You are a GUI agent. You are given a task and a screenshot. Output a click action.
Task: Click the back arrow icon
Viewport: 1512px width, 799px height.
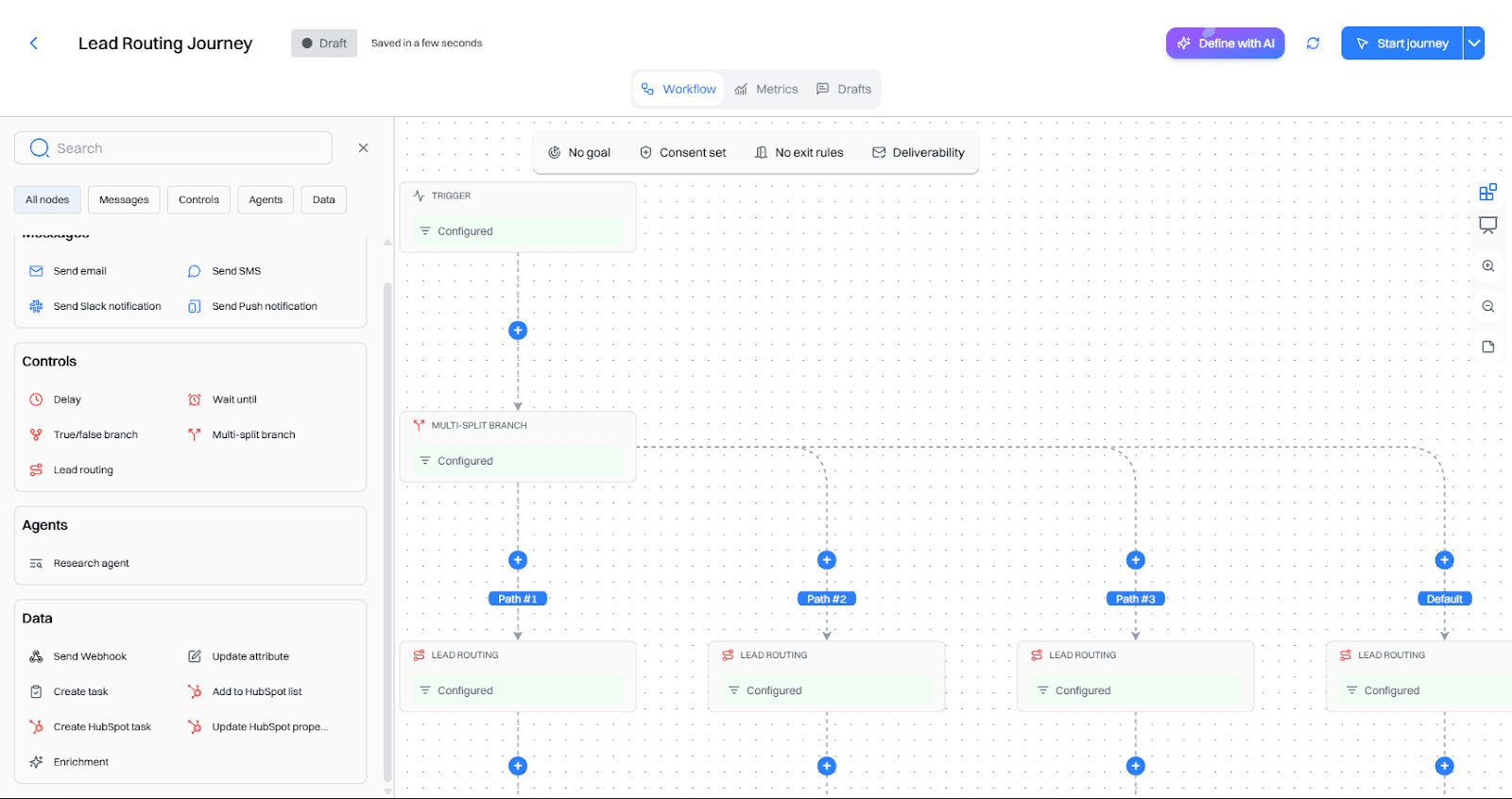pyautogui.click(x=34, y=43)
